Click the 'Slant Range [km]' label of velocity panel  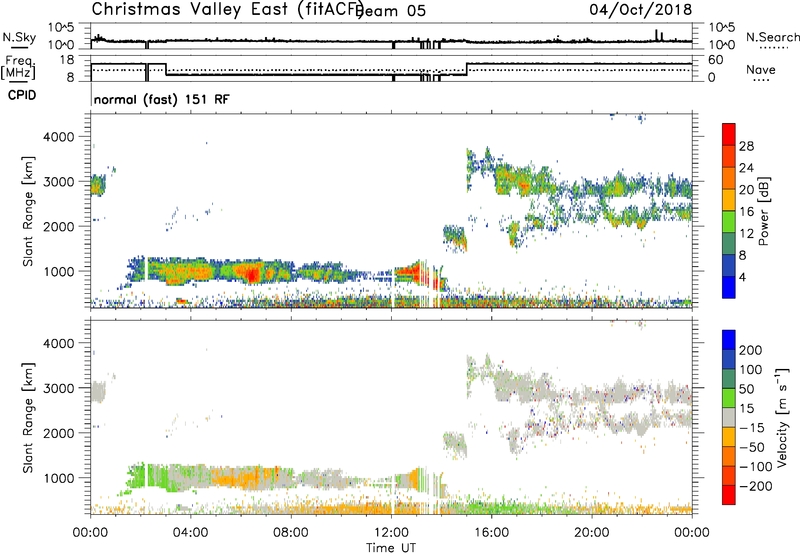click(29, 418)
